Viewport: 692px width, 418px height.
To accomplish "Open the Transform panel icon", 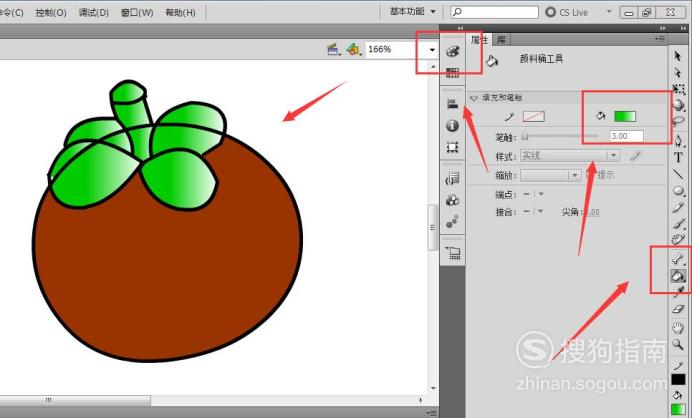I will coord(452,147).
